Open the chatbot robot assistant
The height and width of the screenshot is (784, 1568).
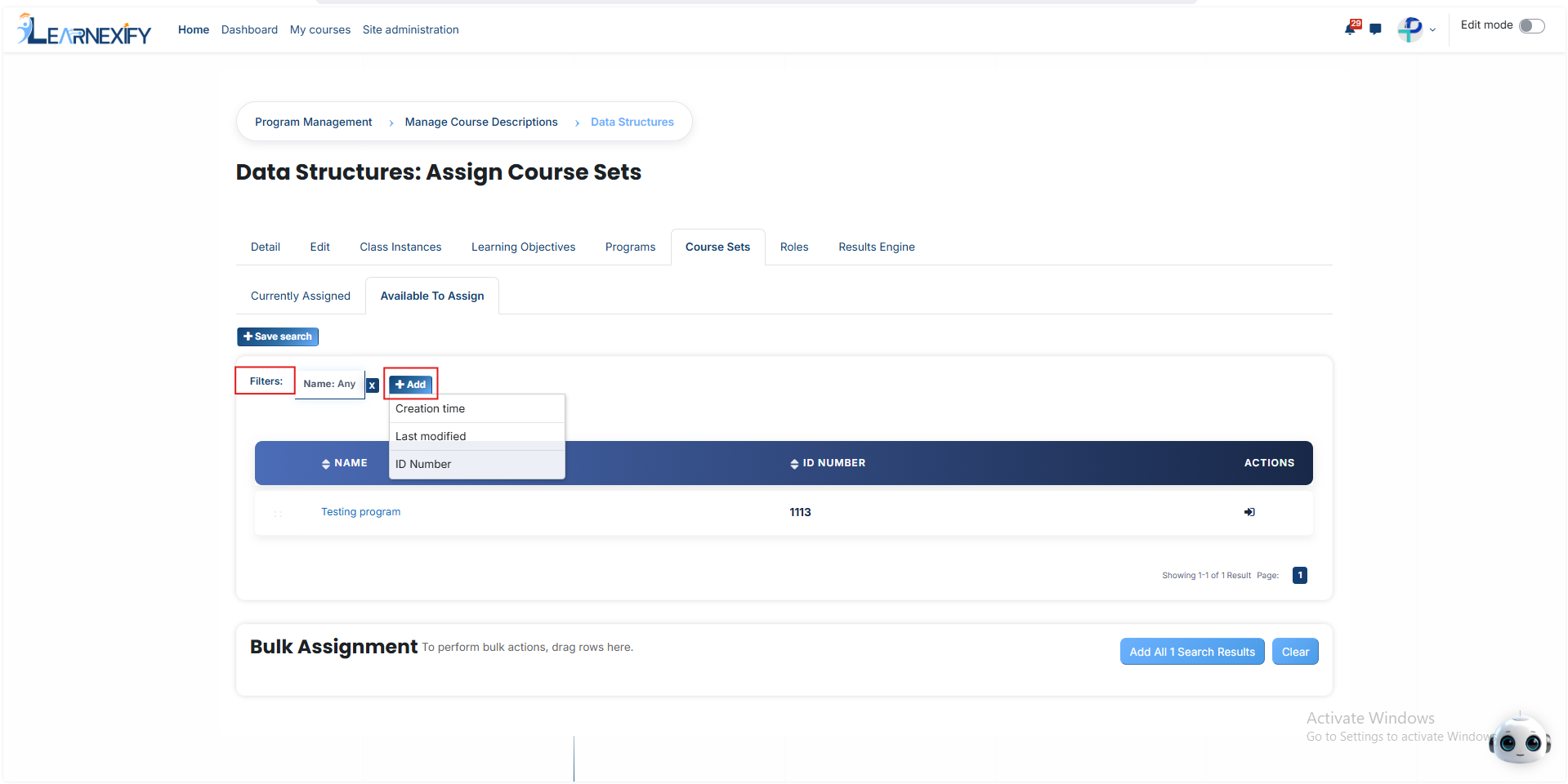click(x=1520, y=740)
